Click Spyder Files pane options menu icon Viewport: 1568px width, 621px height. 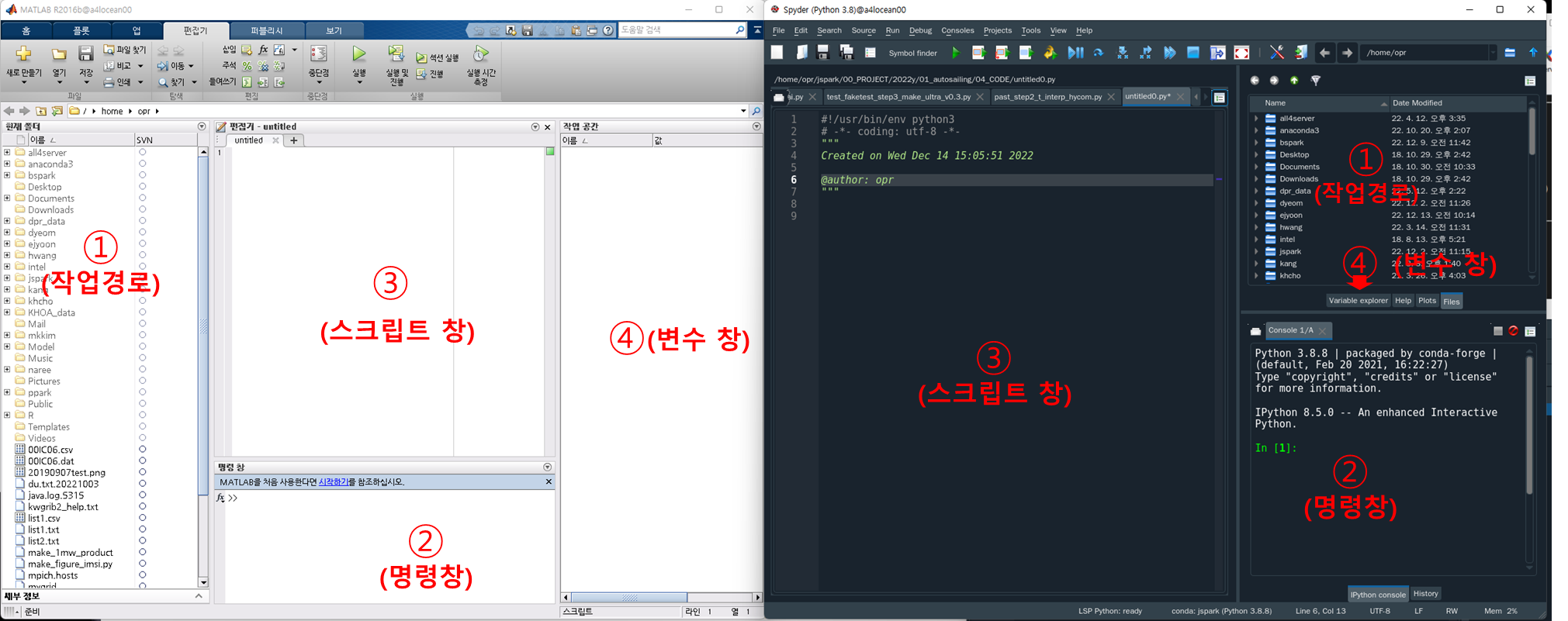tap(1530, 81)
